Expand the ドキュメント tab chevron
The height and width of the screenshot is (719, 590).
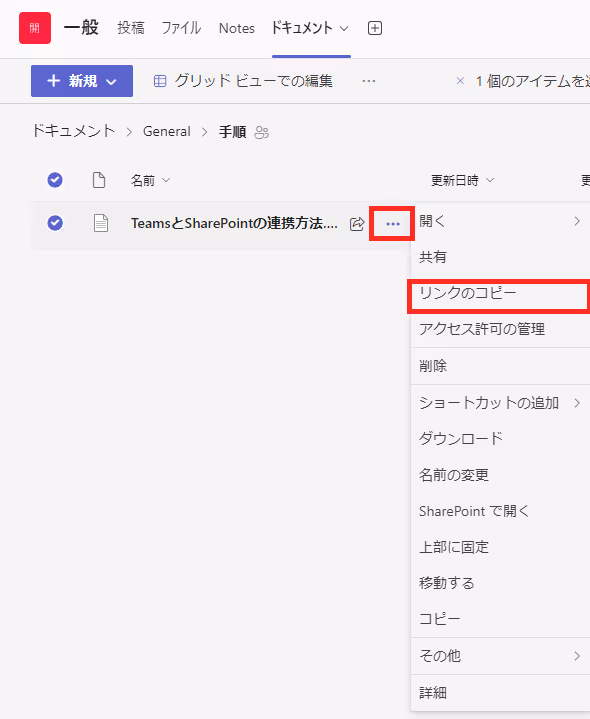coord(344,28)
